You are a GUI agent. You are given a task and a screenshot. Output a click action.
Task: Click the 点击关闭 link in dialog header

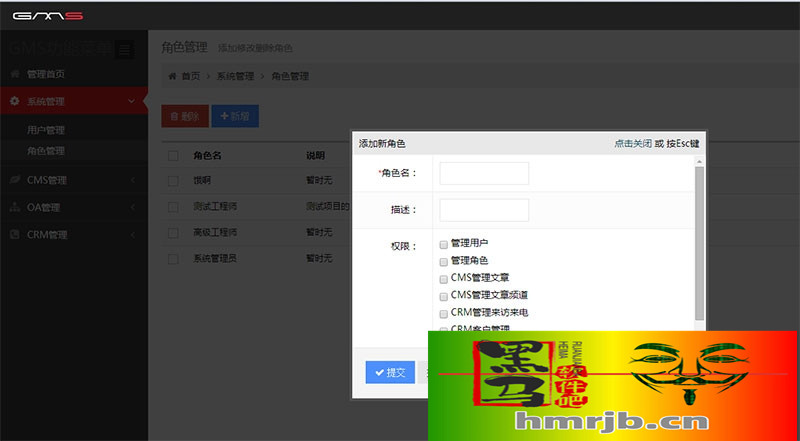[x=633, y=144]
